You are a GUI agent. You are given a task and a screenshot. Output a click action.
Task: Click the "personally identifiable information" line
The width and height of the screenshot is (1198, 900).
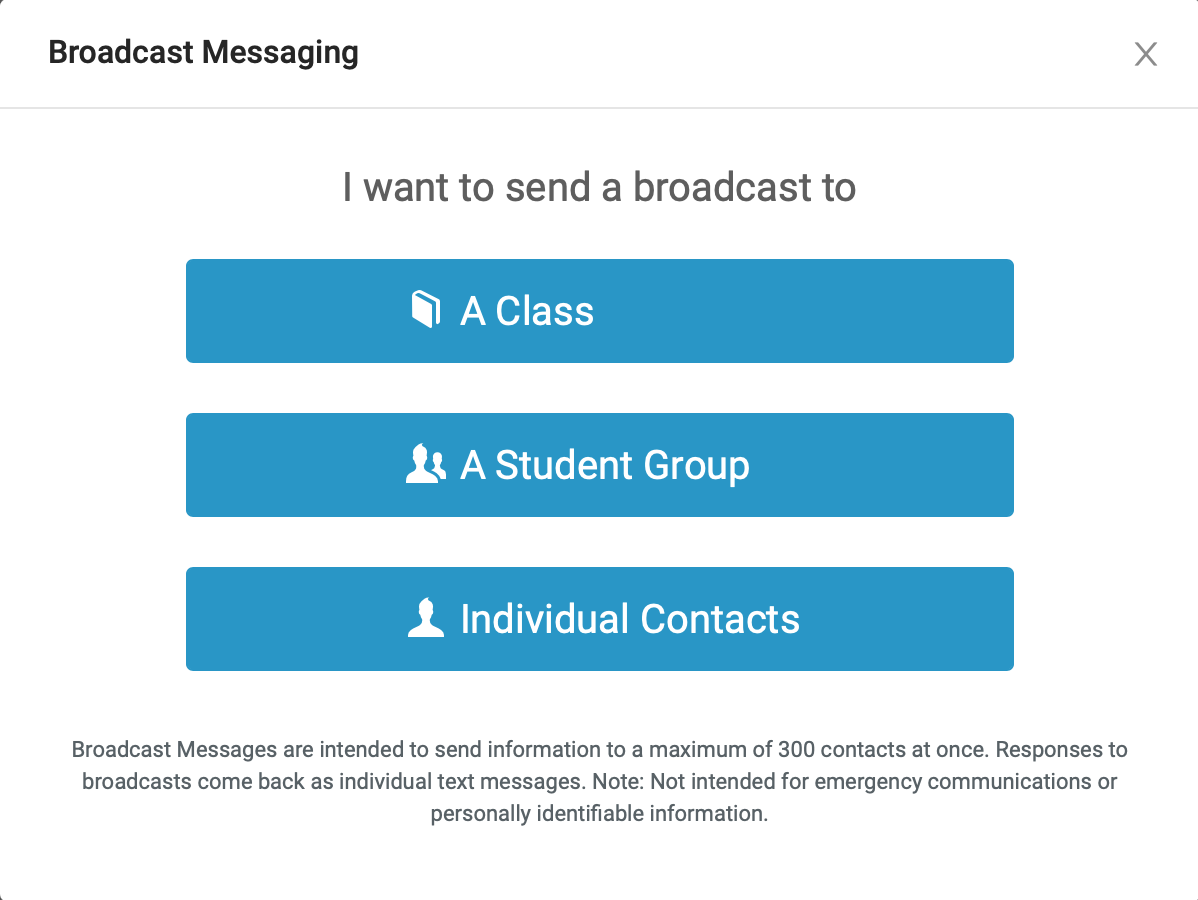point(599,813)
